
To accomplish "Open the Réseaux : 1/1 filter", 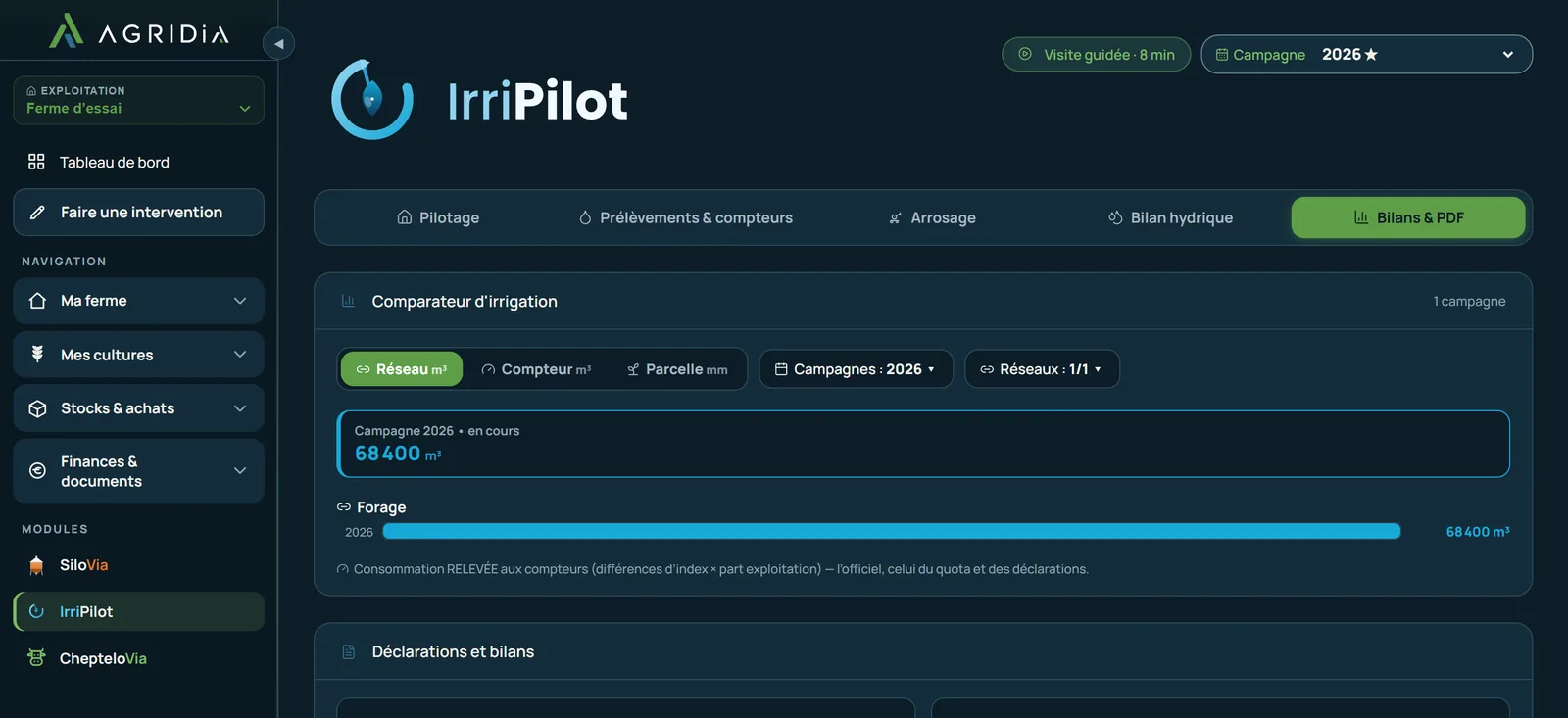I will pos(1042,369).
